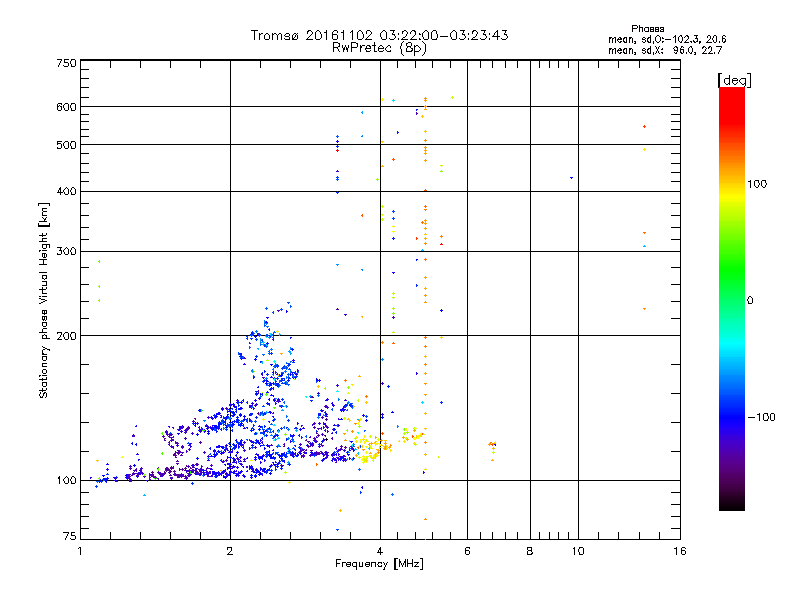
Task: Click the "Phases" header text
Action: [x=647, y=29]
